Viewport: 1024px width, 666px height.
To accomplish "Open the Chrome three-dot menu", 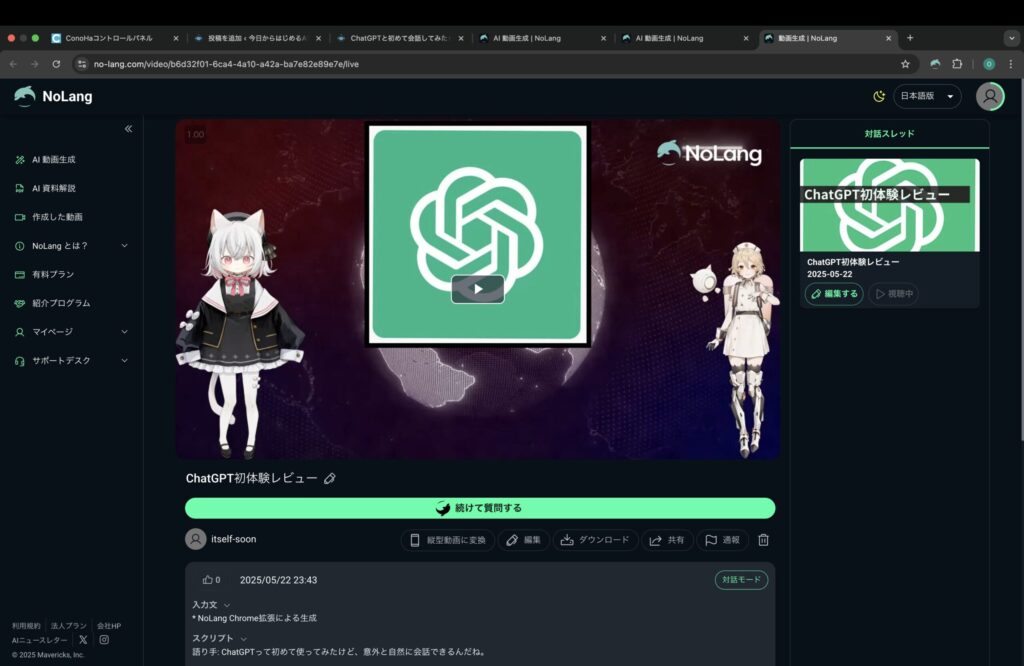I will (1011, 64).
